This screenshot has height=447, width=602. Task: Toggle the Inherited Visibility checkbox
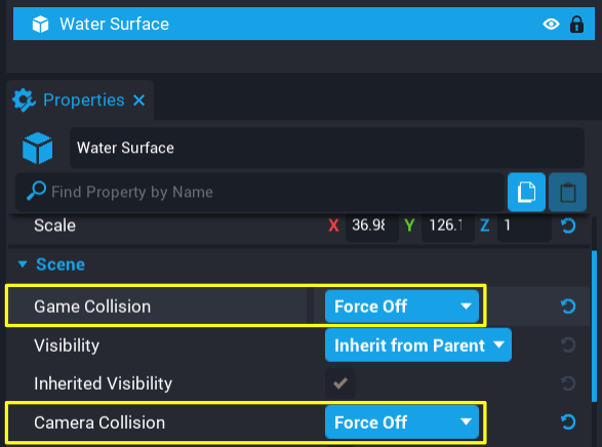(340, 383)
